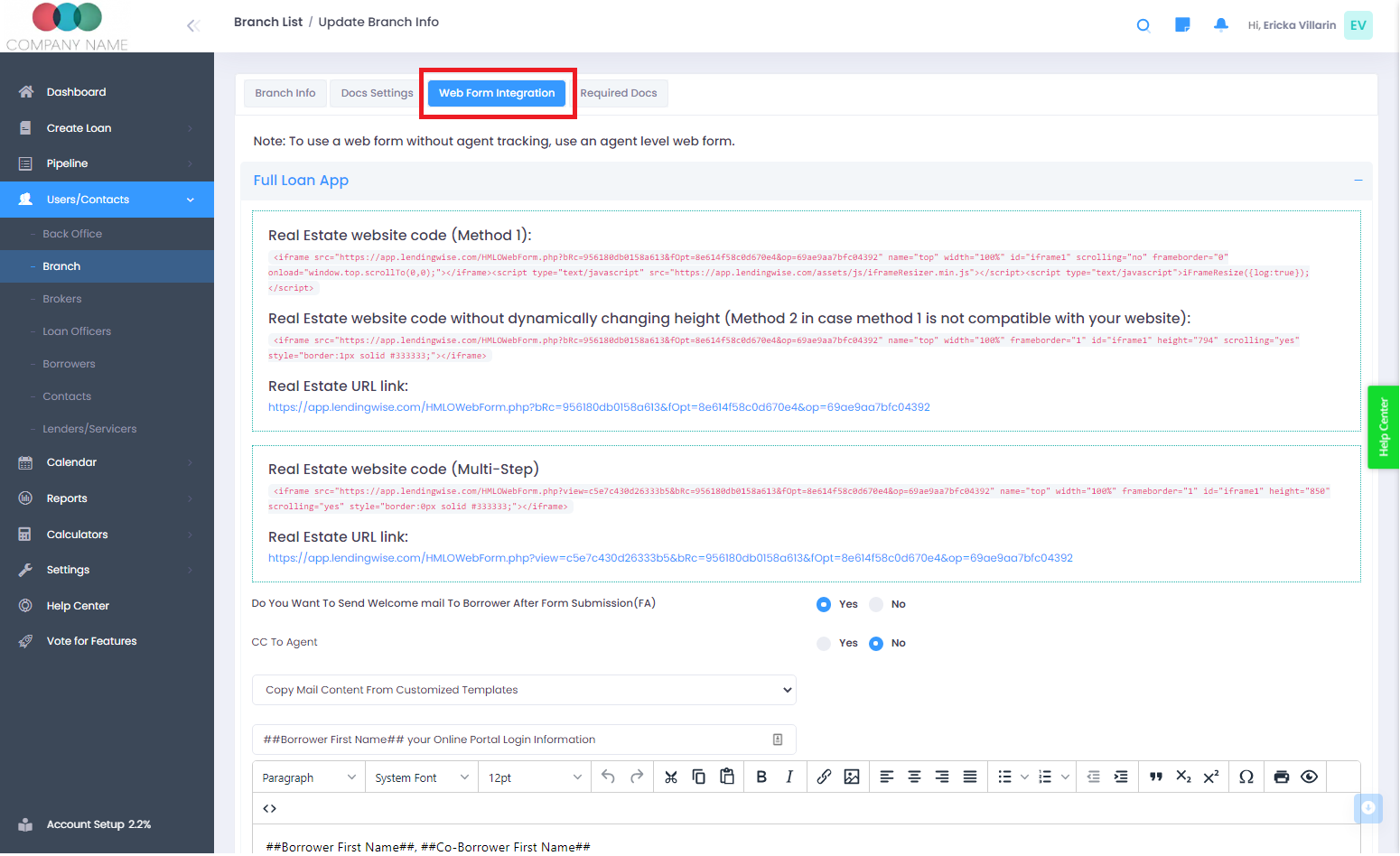
Task: Expand numbered list style options arrow
Action: [1066, 777]
